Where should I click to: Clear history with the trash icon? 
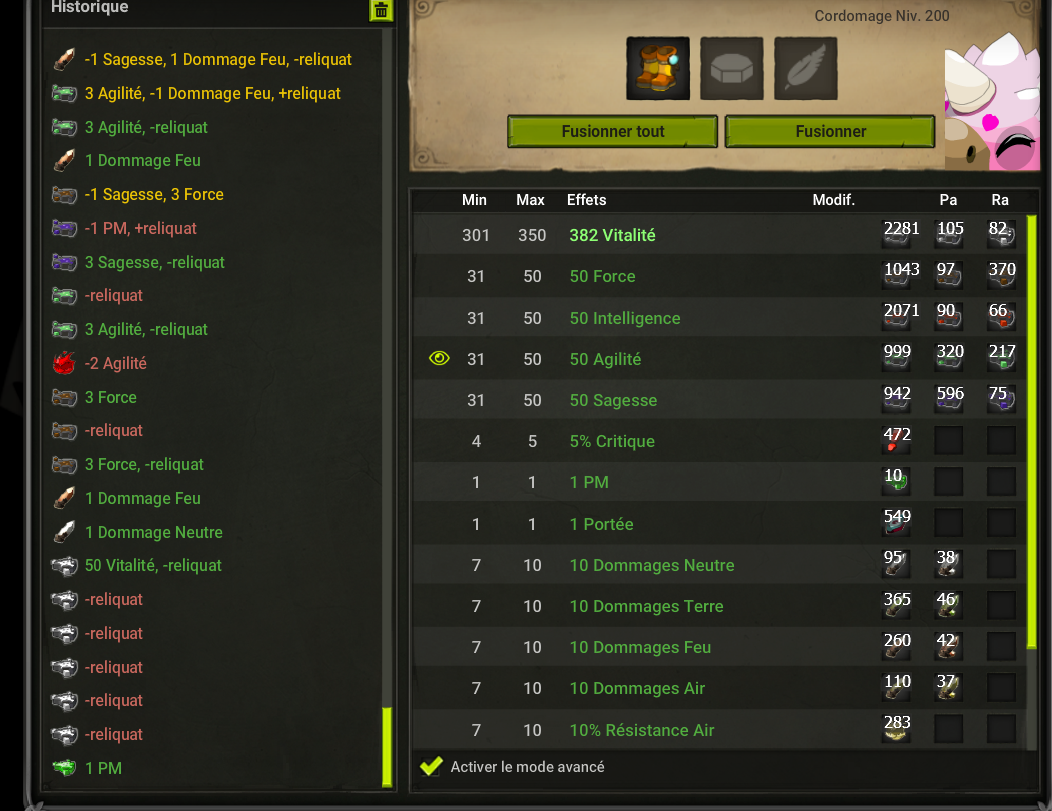tap(381, 10)
